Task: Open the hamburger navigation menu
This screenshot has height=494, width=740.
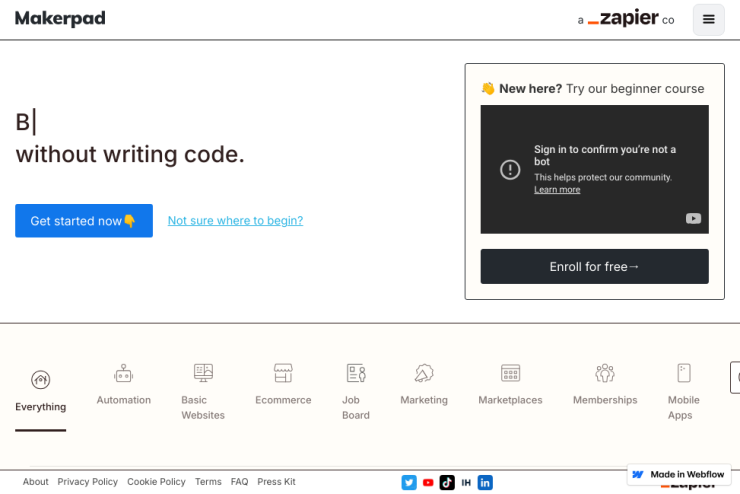Action: [x=708, y=19]
